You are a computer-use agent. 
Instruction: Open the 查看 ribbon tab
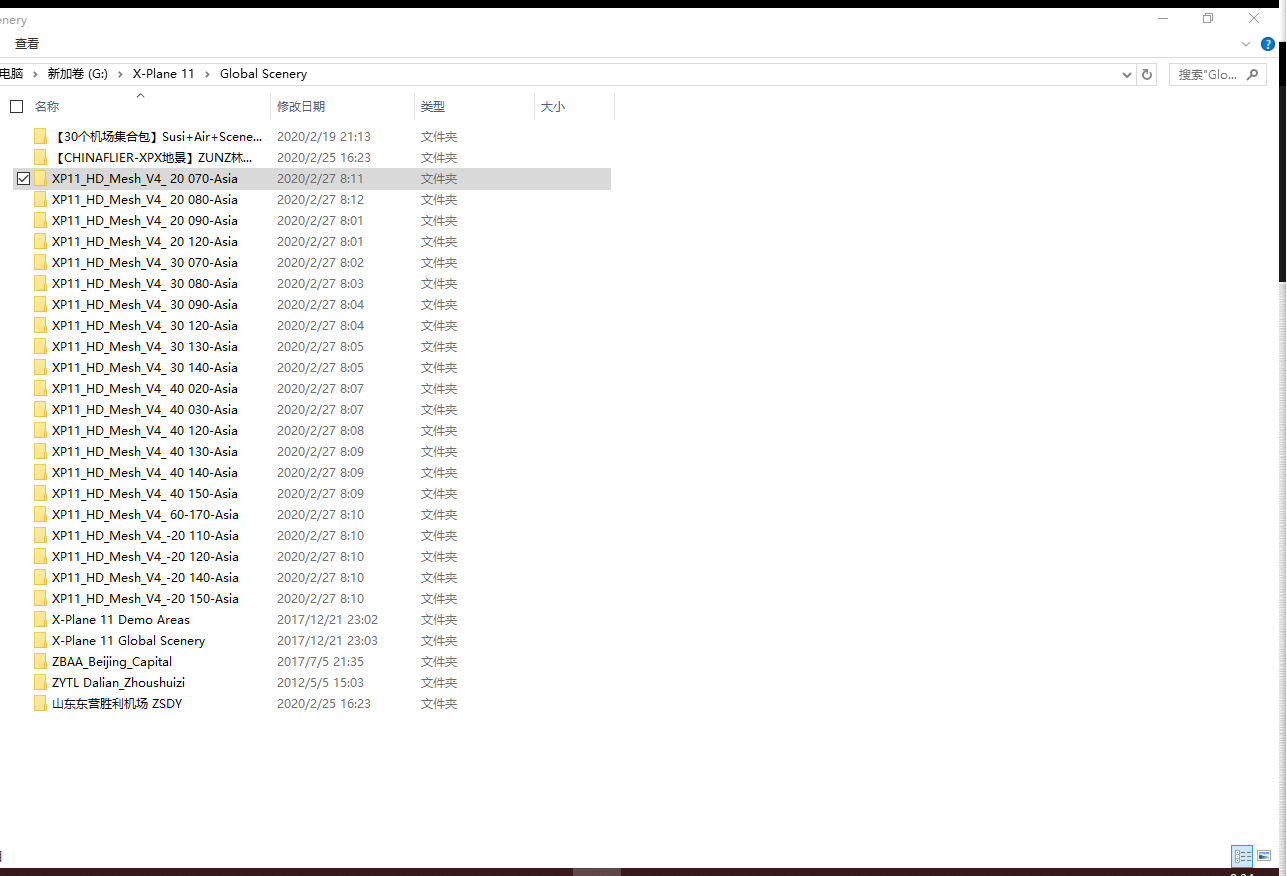[27, 44]
